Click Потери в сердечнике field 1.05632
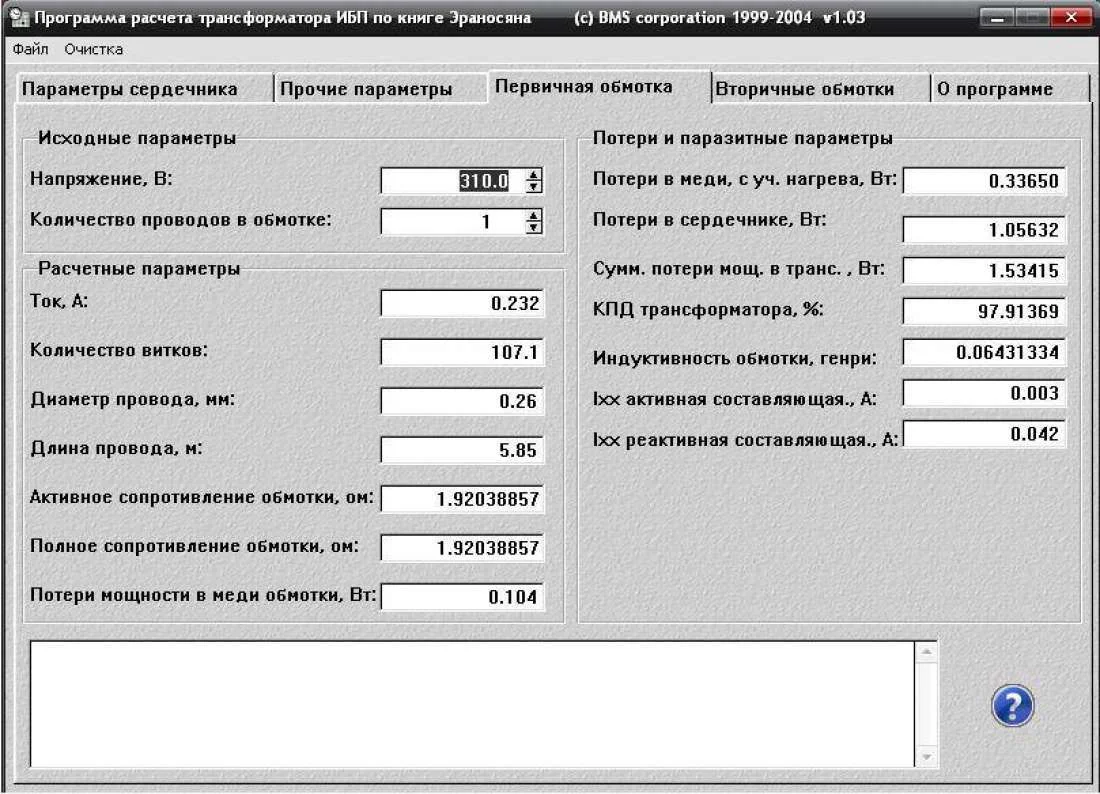Screen dimensions: 1100x794 pyautogui.click(x=984, y=229)
